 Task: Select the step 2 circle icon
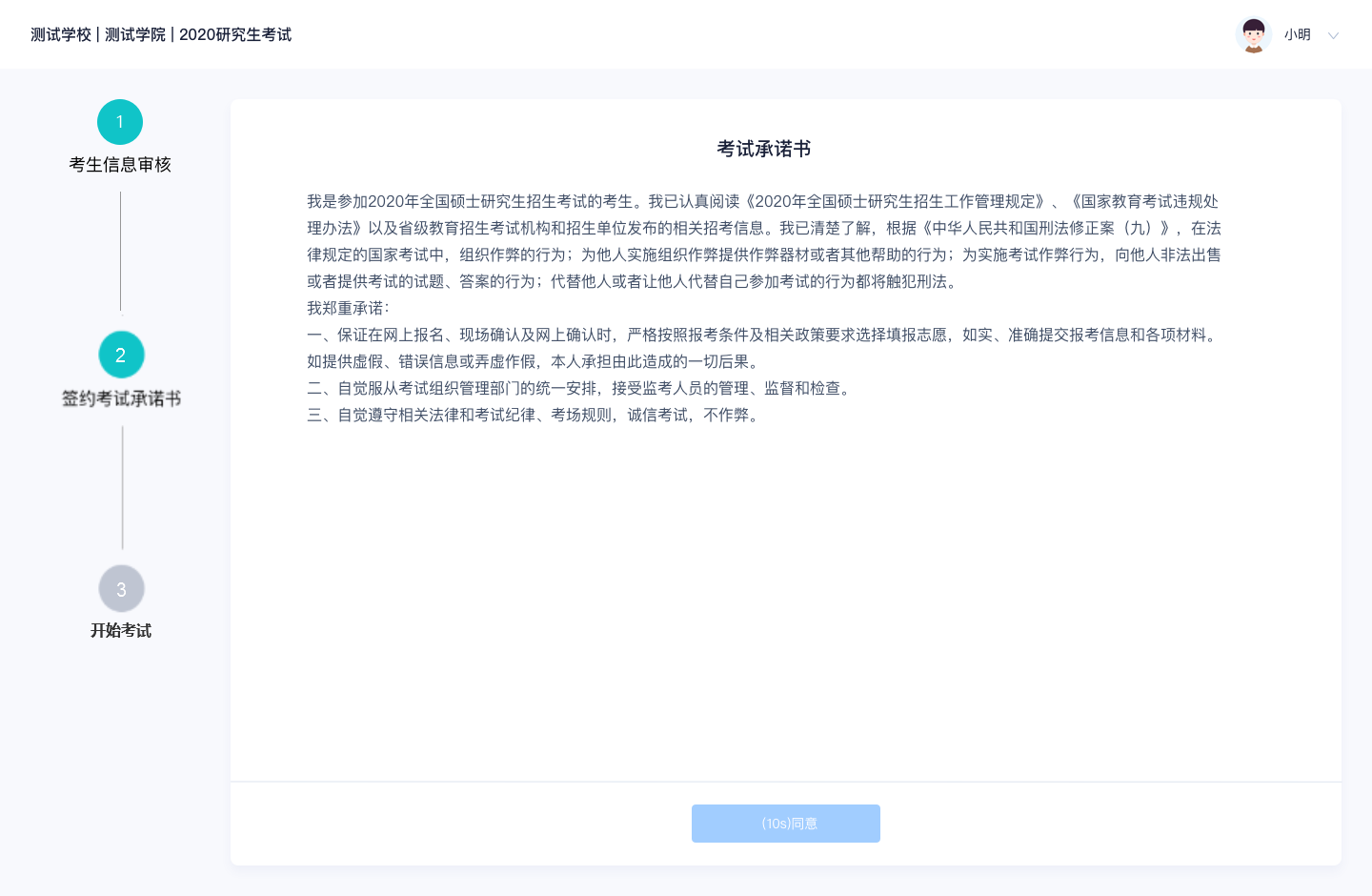pos(121,355)
